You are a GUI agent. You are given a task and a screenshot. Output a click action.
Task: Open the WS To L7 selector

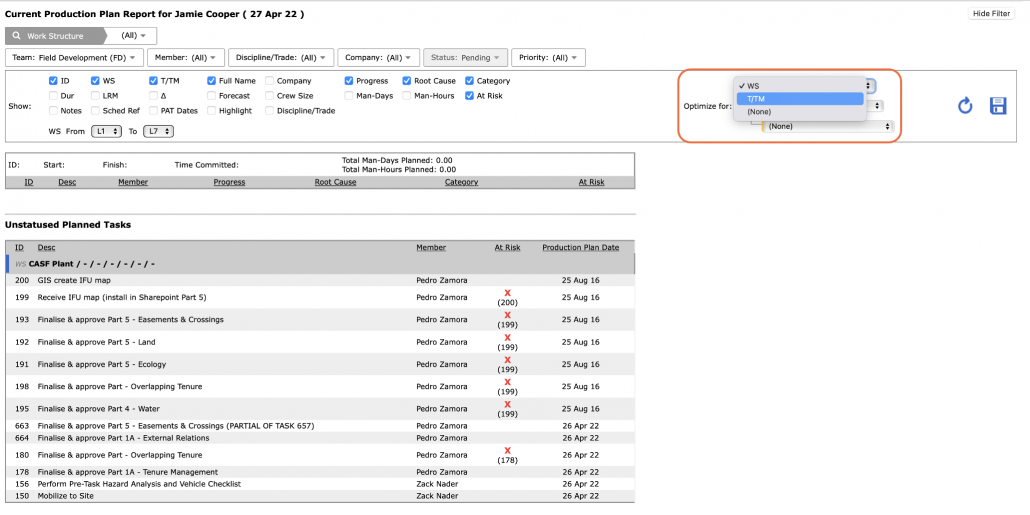coord(158,131)
